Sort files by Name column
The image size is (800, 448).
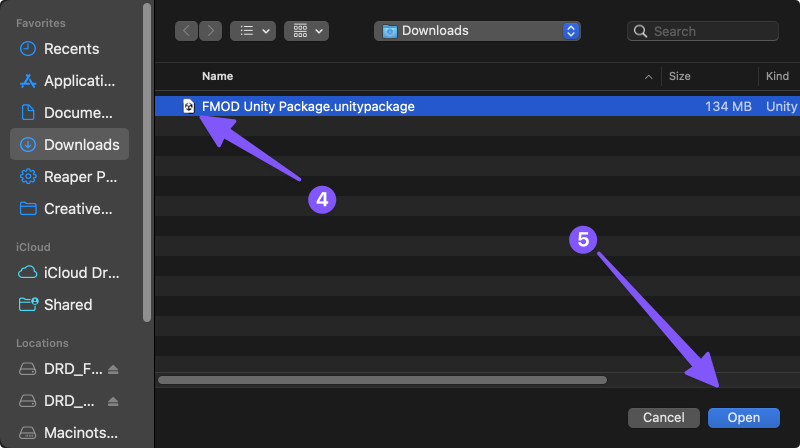220,76
